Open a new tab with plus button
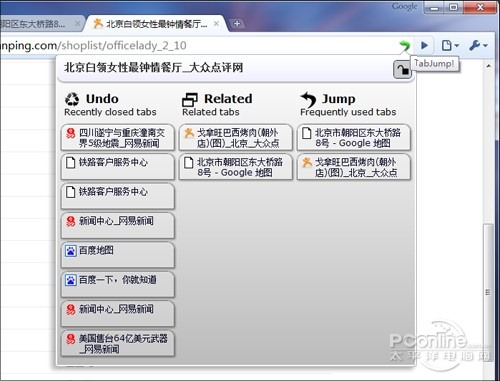 point(237,24)
